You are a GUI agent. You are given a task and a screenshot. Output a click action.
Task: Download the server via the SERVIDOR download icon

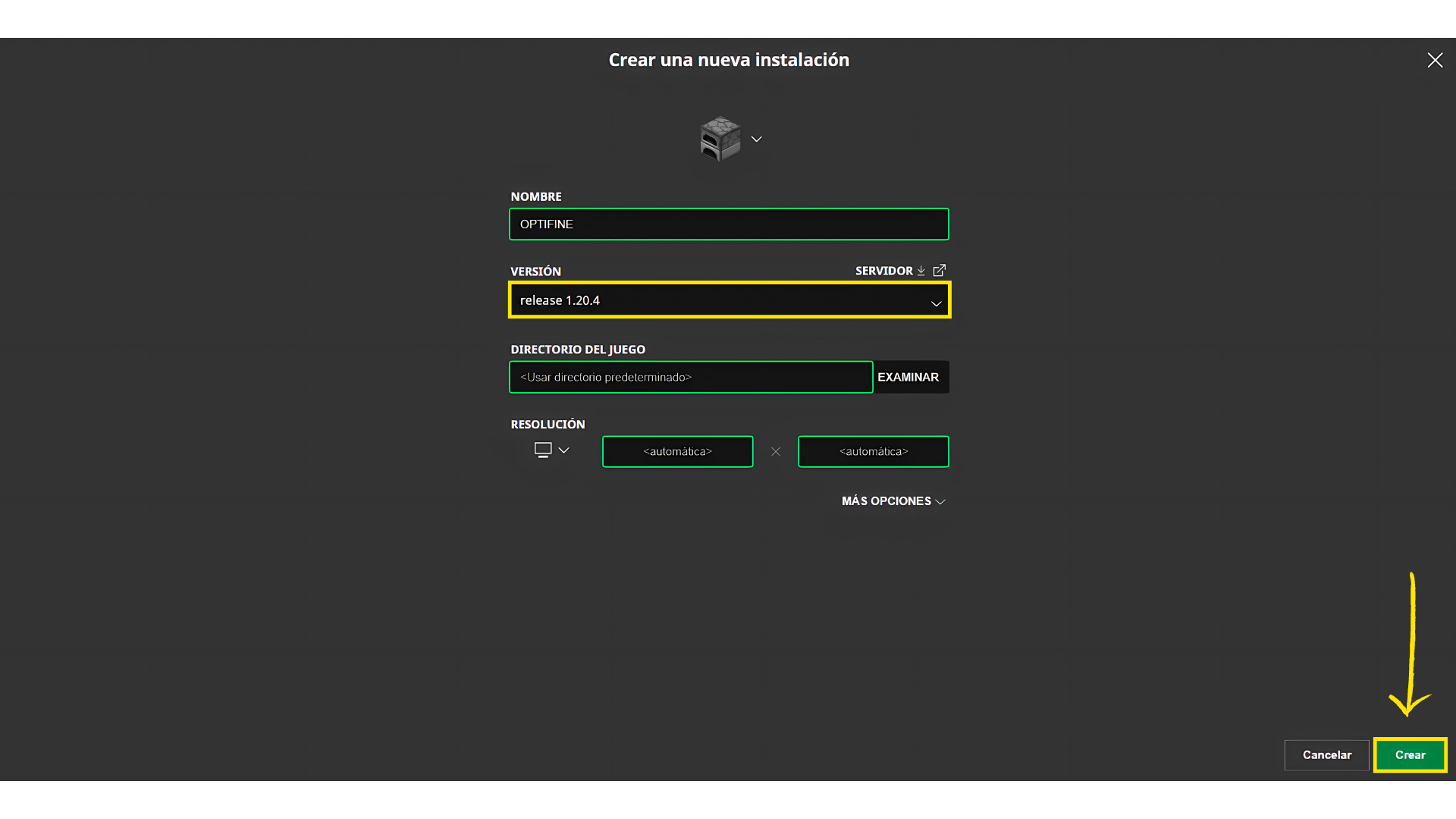tap(921, 271)
